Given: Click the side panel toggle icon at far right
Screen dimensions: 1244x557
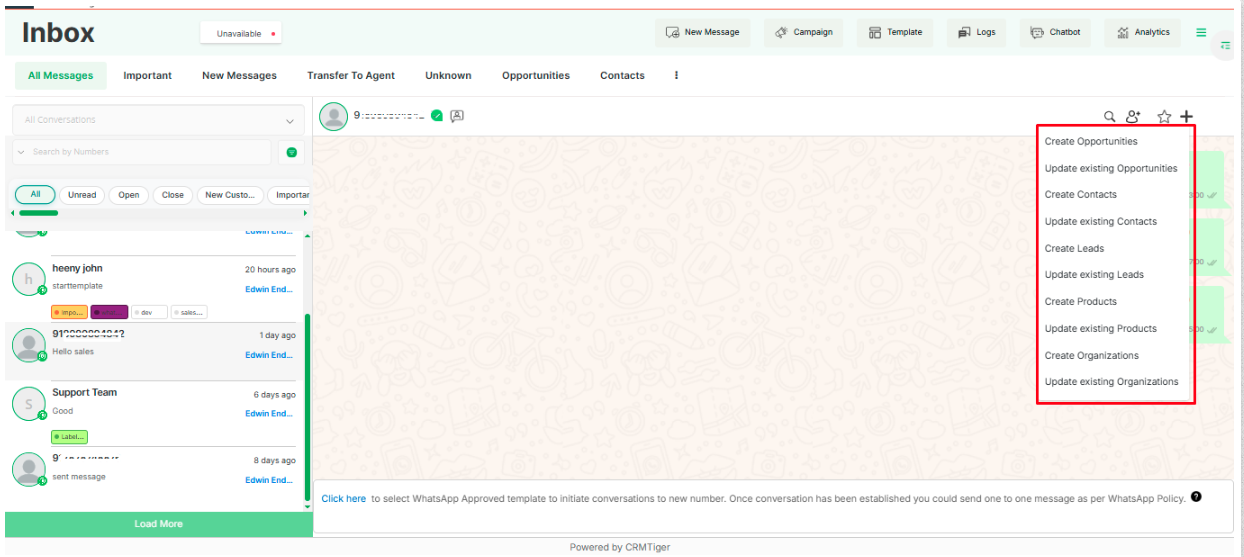Looking at the screenshot, I should pyautogui.click(x=1226, y=46).
